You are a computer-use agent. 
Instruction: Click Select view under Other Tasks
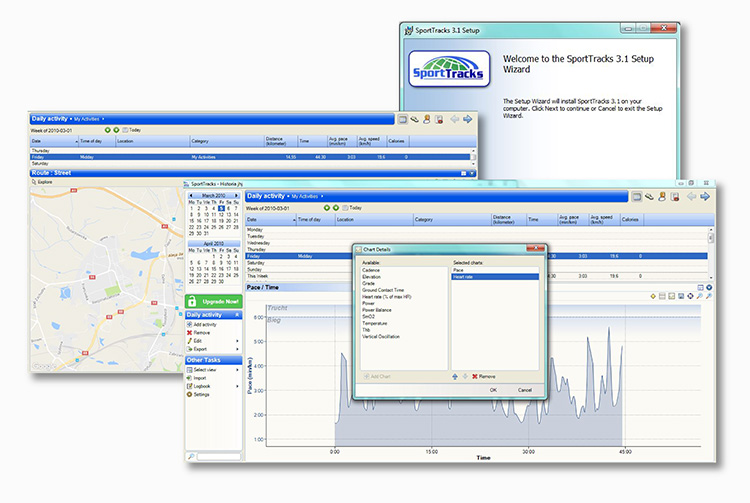[x=201, y=370]
